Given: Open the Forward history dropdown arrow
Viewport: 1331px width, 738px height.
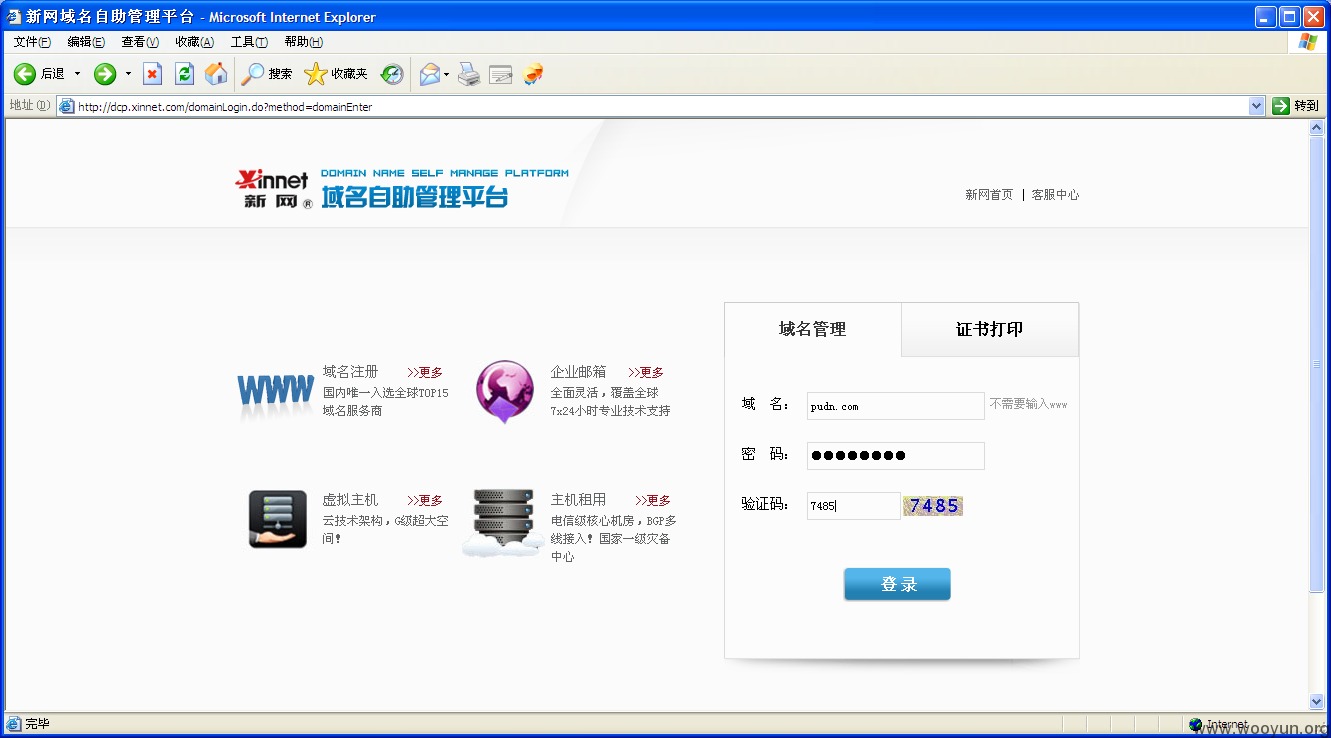Looking at the screenshot, I should tap(128, 74).
